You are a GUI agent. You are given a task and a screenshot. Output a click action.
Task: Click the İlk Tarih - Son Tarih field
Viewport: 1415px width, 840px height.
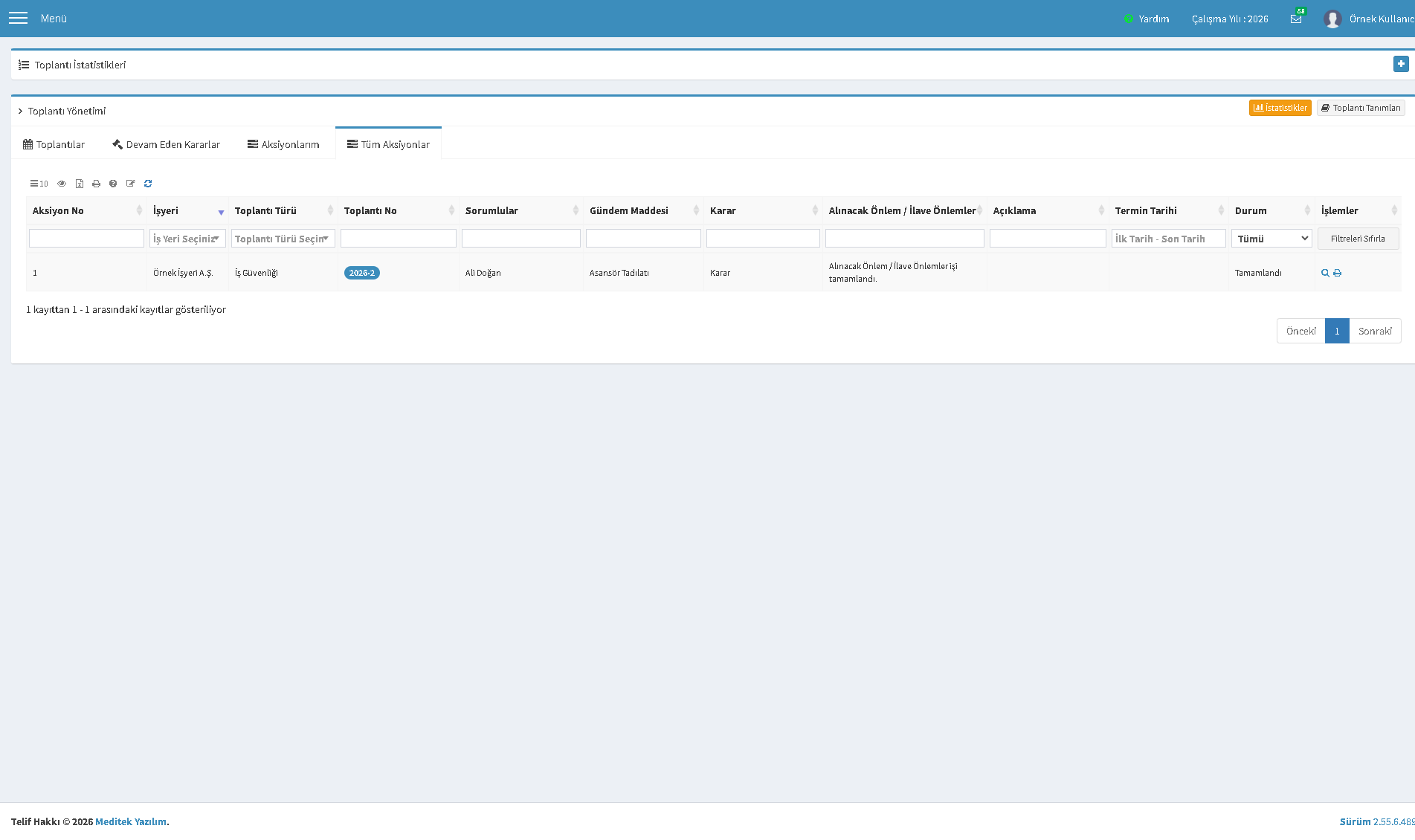pos(1168,239)
